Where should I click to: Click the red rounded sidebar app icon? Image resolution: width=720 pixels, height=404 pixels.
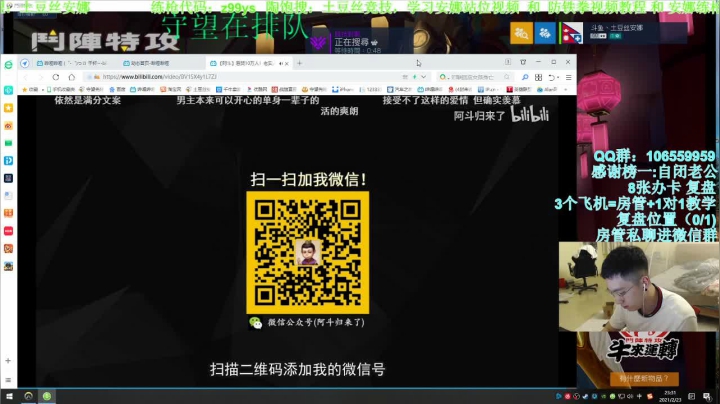(8, 231)
